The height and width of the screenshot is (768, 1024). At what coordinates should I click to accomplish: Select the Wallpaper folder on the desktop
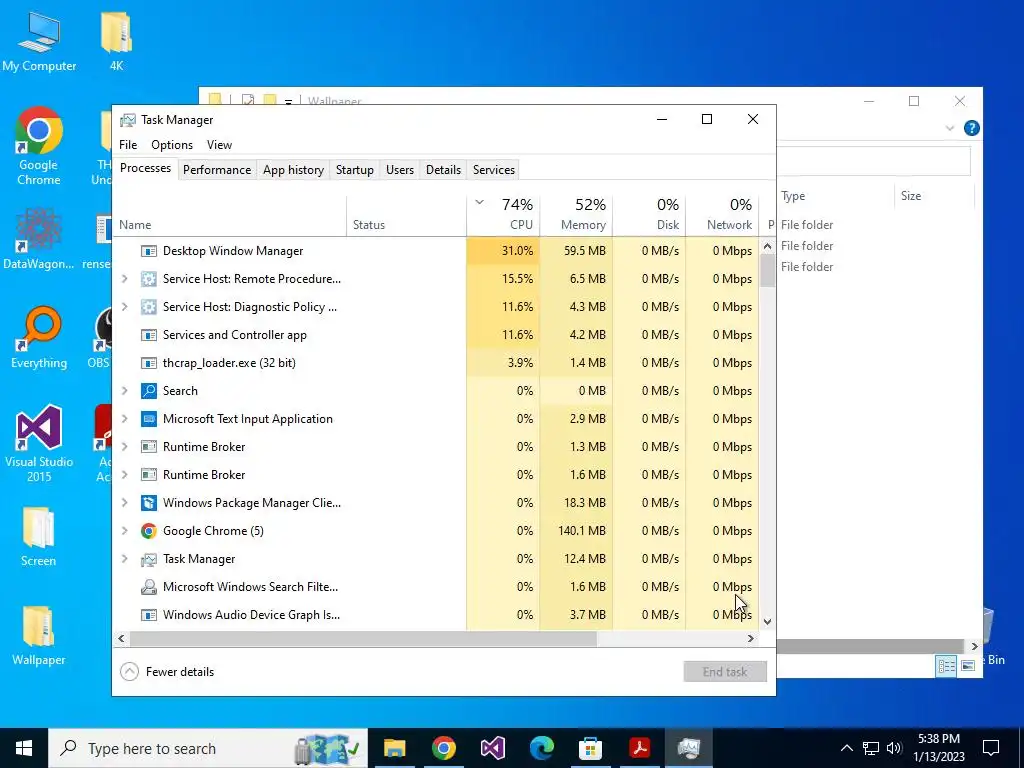[x=39, y=636]
